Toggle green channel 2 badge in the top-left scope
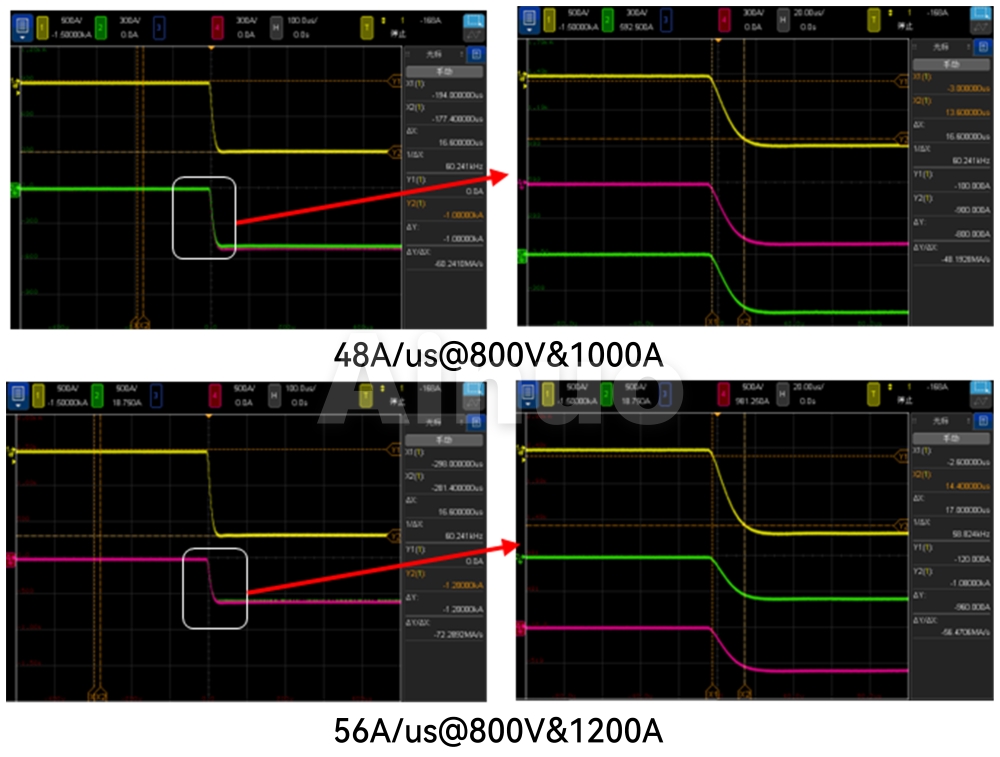This screenshot has height=757, width=1000. point(101,27)
